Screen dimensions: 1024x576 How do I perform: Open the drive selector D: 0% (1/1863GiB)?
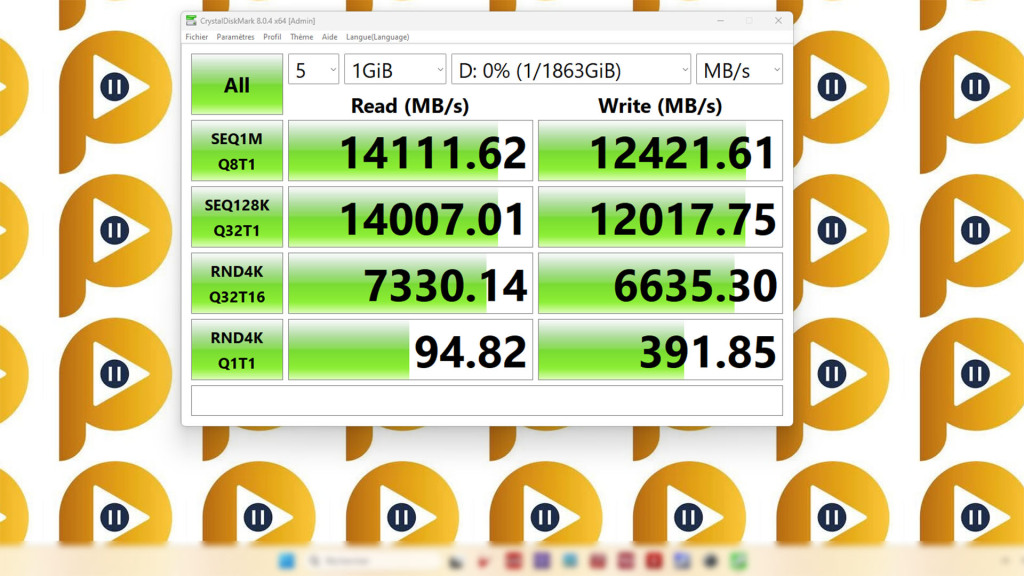(x=571, y=69)
